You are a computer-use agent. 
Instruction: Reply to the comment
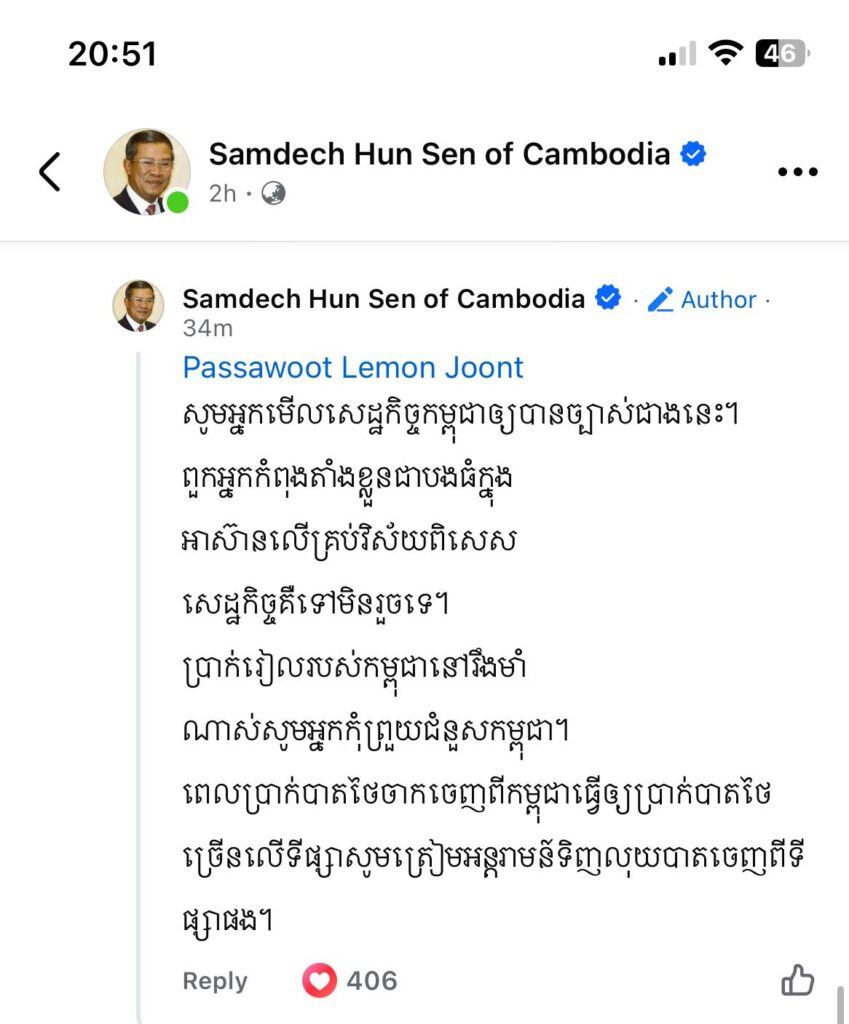point(214,981)
